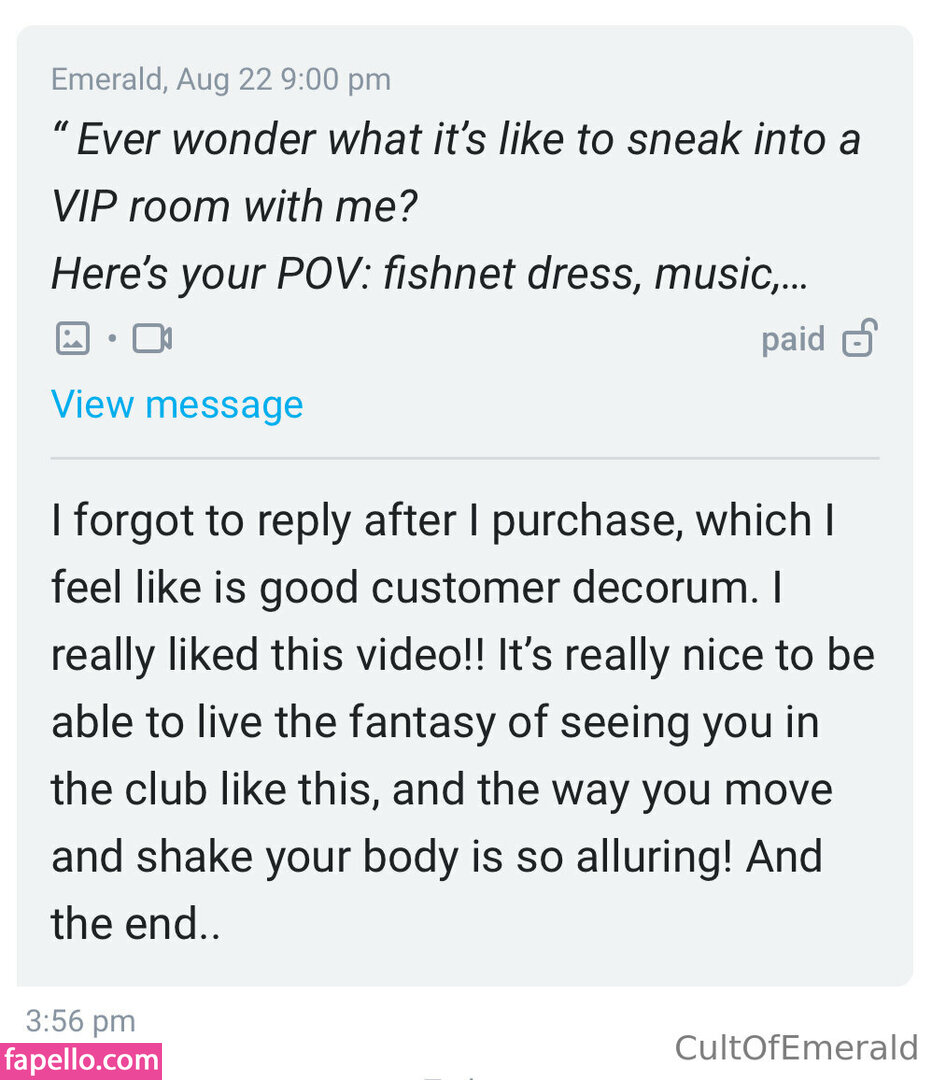This screenshot has height=1080, width=932.
Task: Click the quoted line "VIP room with me?"
Action: point(234,206)
